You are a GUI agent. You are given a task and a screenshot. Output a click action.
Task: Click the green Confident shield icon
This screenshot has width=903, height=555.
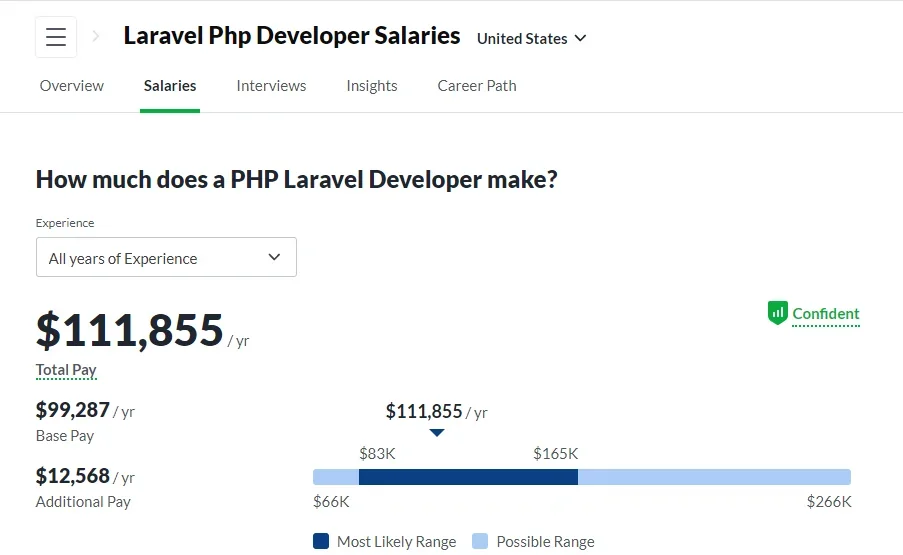click(778, 313)
